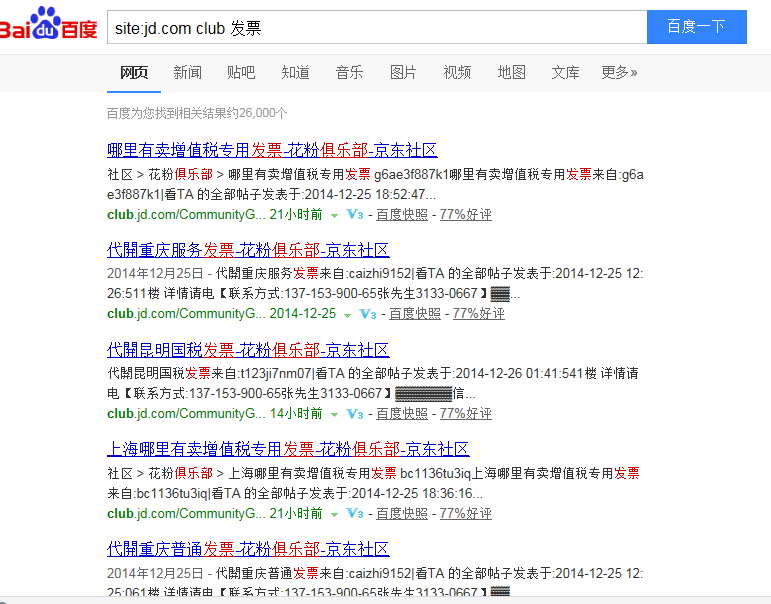
Task: Open 百度快照 for 上海哪里有卖 result
Action: pos(402,514)
